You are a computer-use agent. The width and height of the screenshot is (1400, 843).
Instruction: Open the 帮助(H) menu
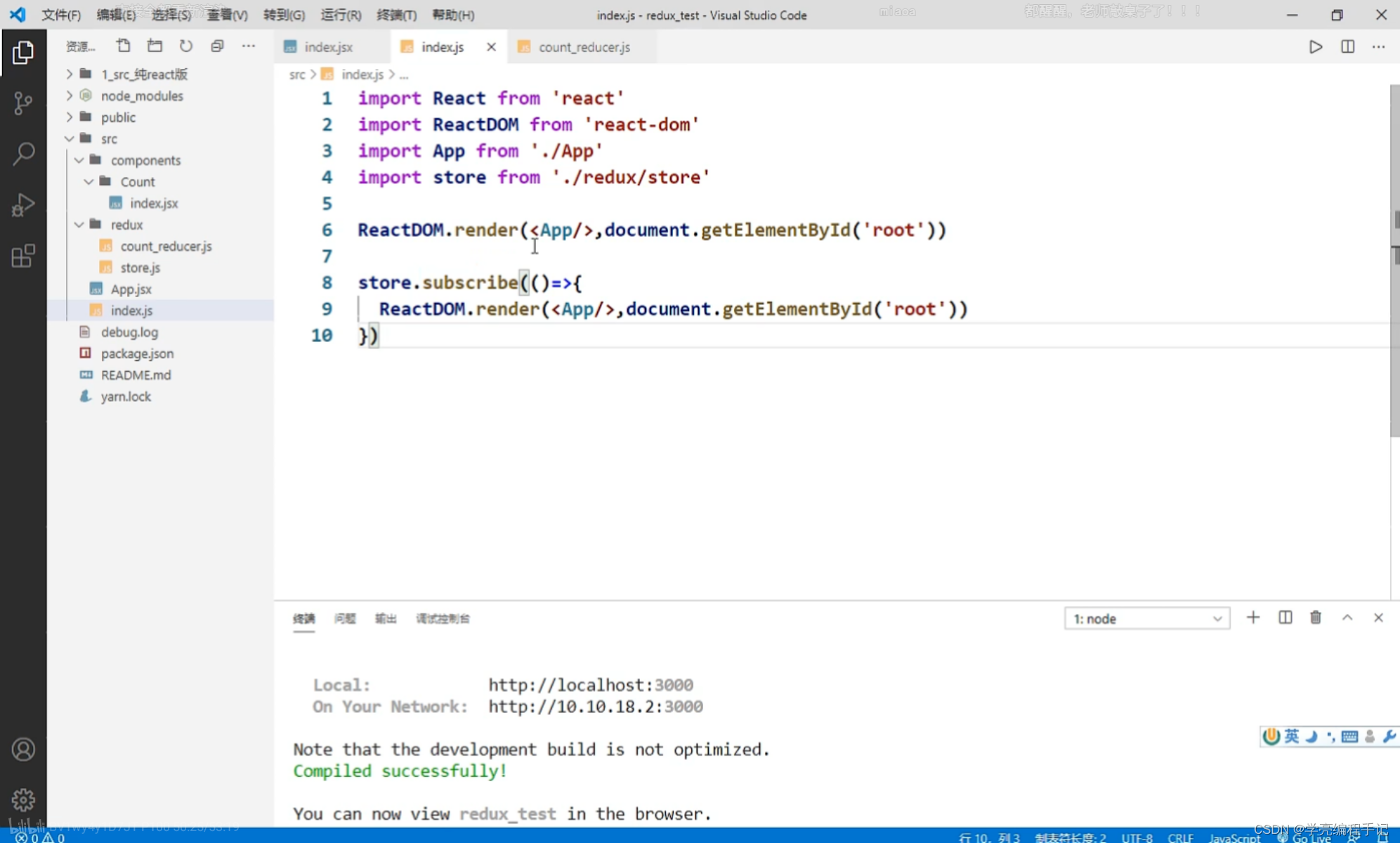point(453,15)
